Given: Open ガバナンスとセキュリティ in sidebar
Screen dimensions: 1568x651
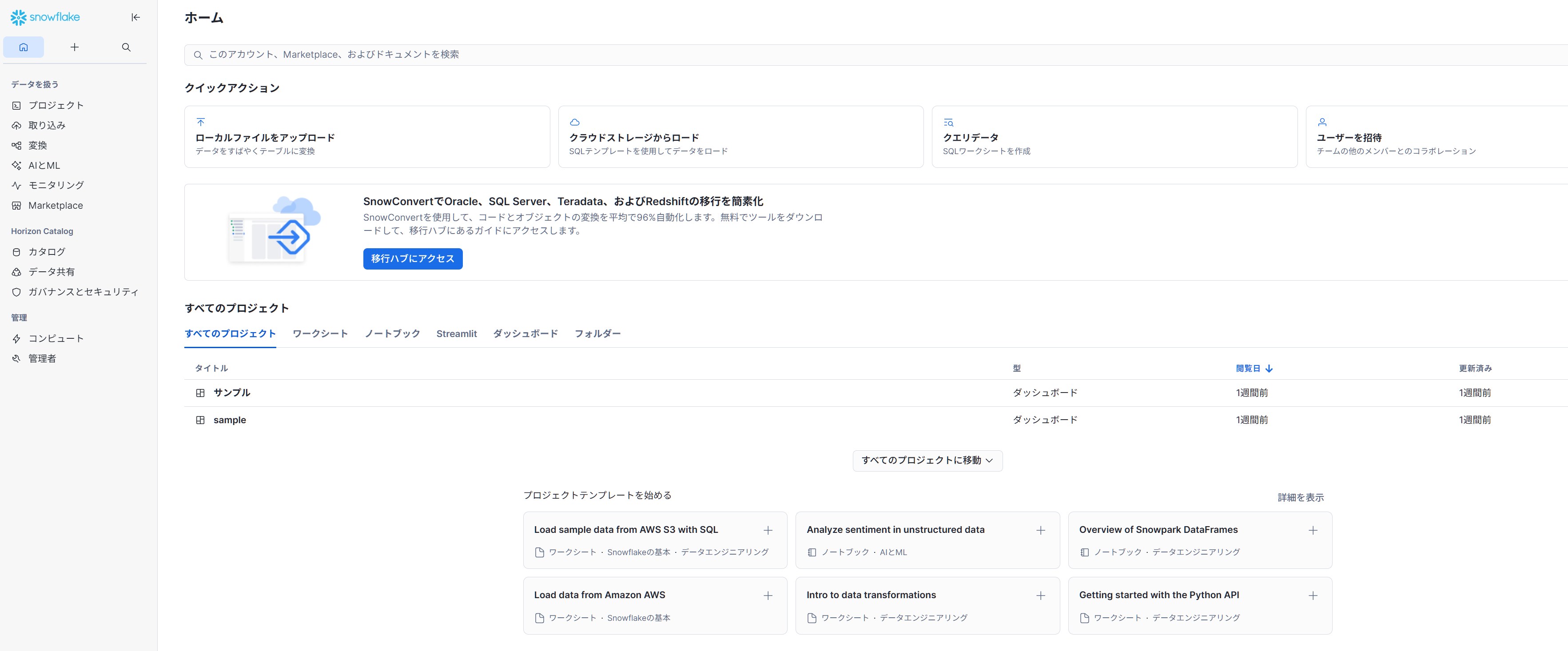Looking at the screenshot, I should [x=83, y=292].
